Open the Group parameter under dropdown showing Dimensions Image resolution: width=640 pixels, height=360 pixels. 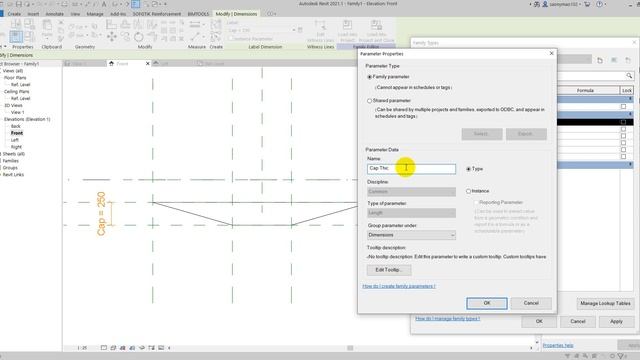(411, 235)
